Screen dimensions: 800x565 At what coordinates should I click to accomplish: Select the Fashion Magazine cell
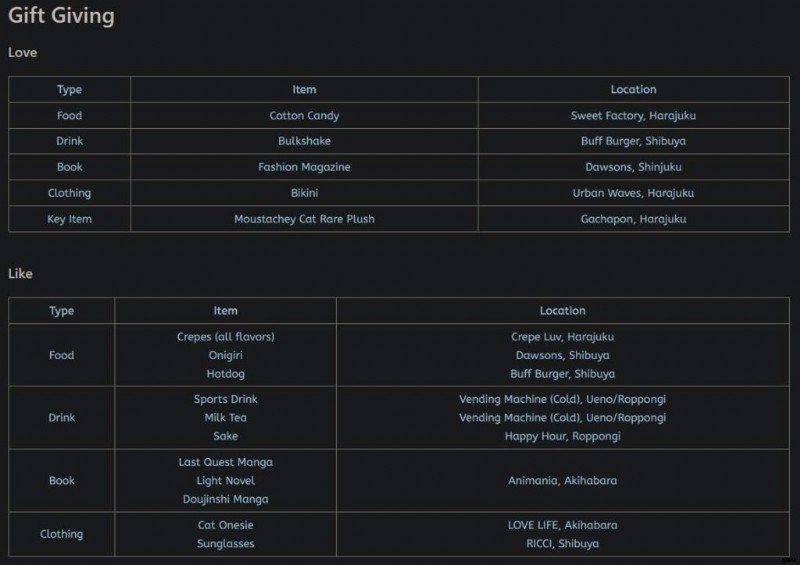pyautogui.click(x=304, y=167)
